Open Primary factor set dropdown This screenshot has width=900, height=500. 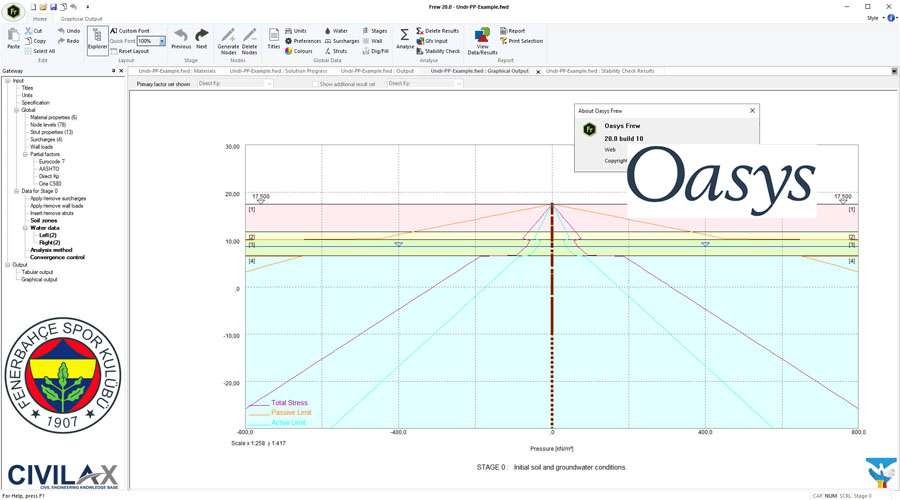[x=268, y=84]
